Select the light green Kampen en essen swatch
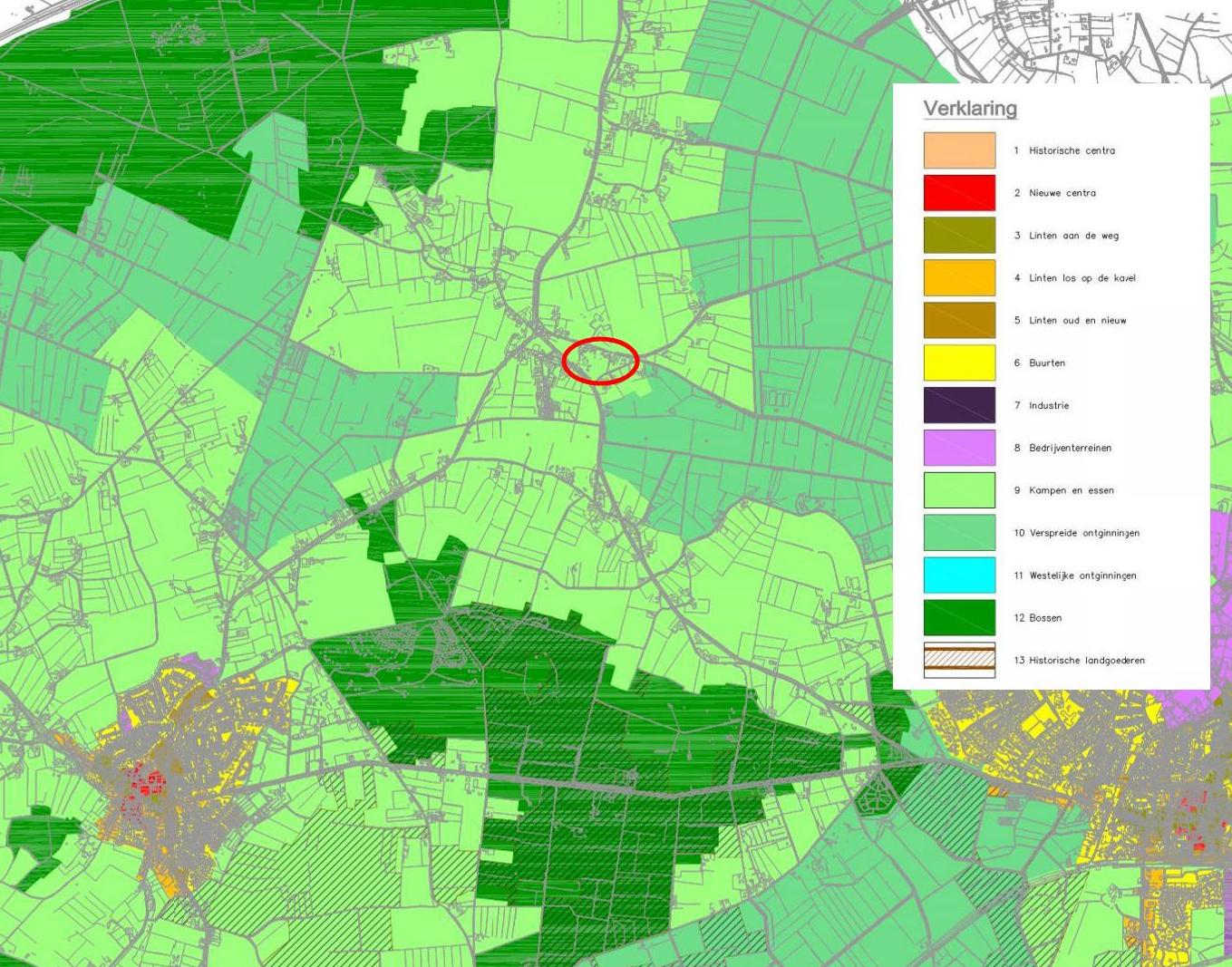 (x=959, y=490)
